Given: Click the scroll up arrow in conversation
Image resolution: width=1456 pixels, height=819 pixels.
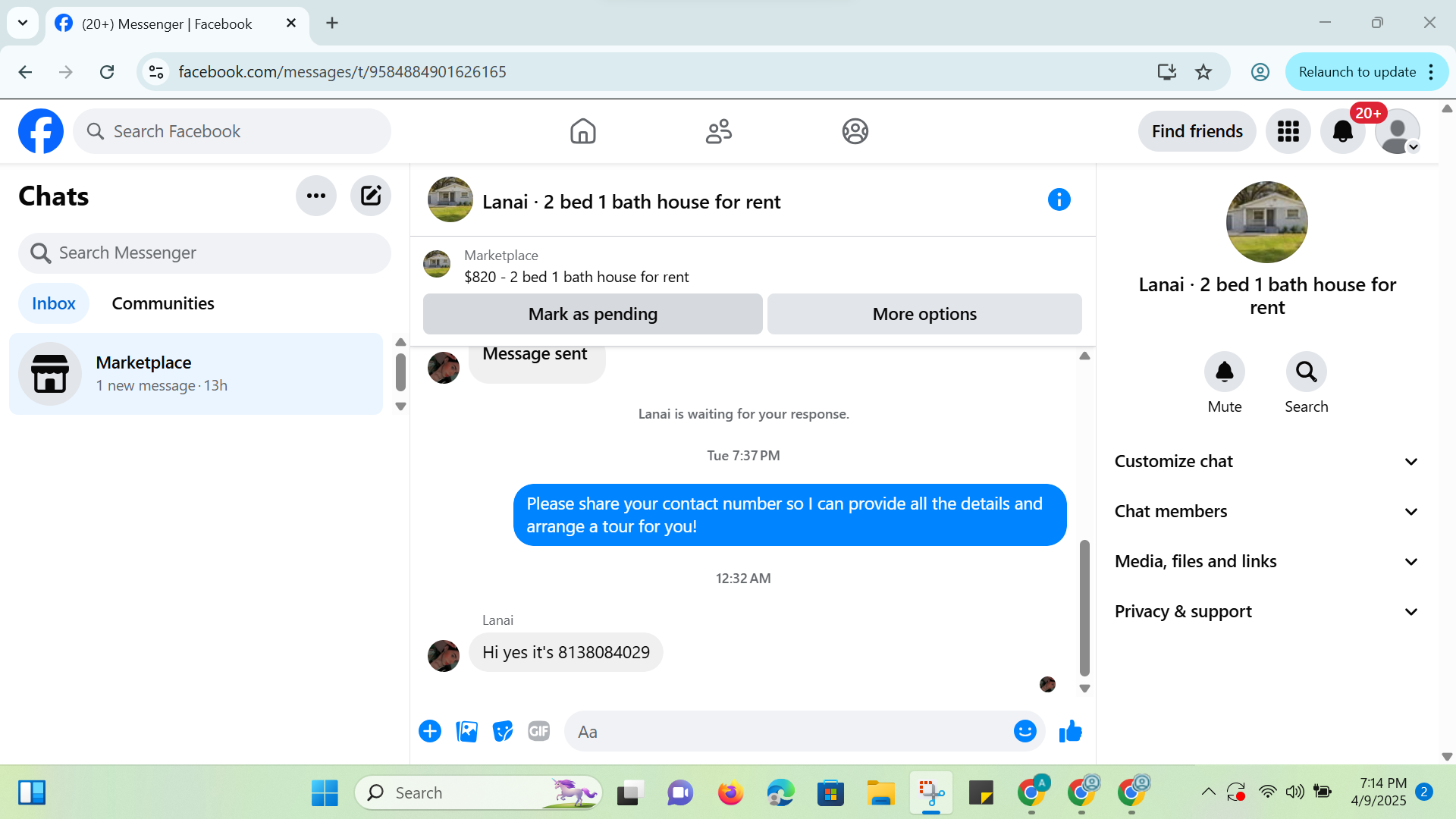Looking at the screenshot, I should (x=1084, y=356).
